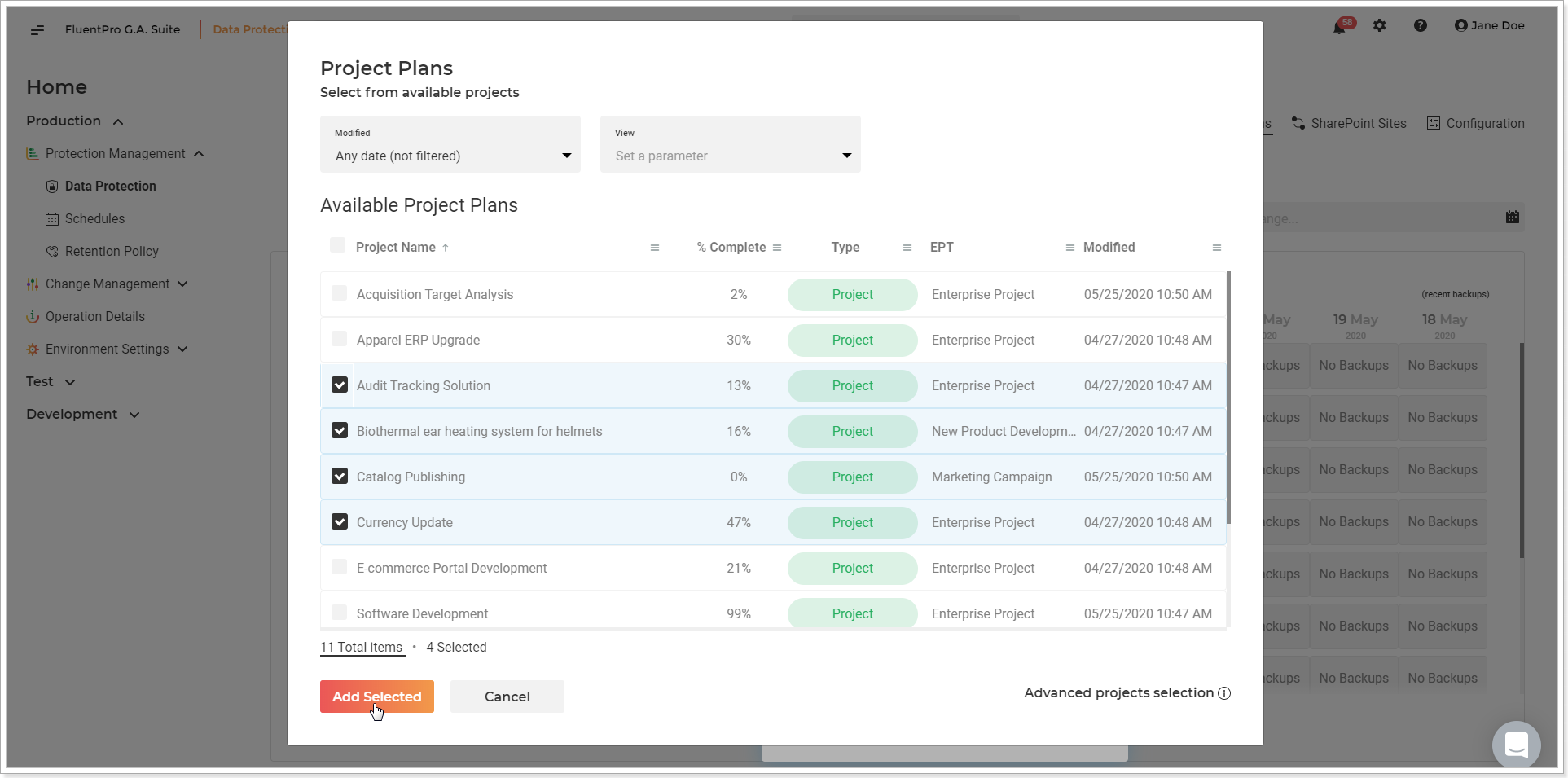Collapse the Production section chevron
Image resolution: width=1568 pixels, height=778 pixels.
coord(118,121)
